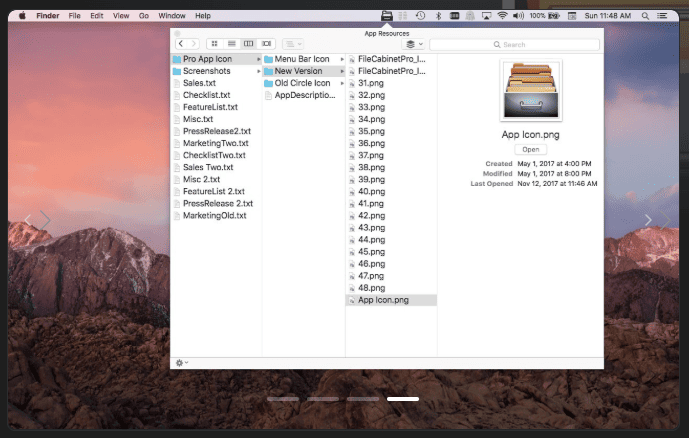Select ChecklistTwo.txt file
The height and width of the screenshot is (438, 689).
(216, 155)
